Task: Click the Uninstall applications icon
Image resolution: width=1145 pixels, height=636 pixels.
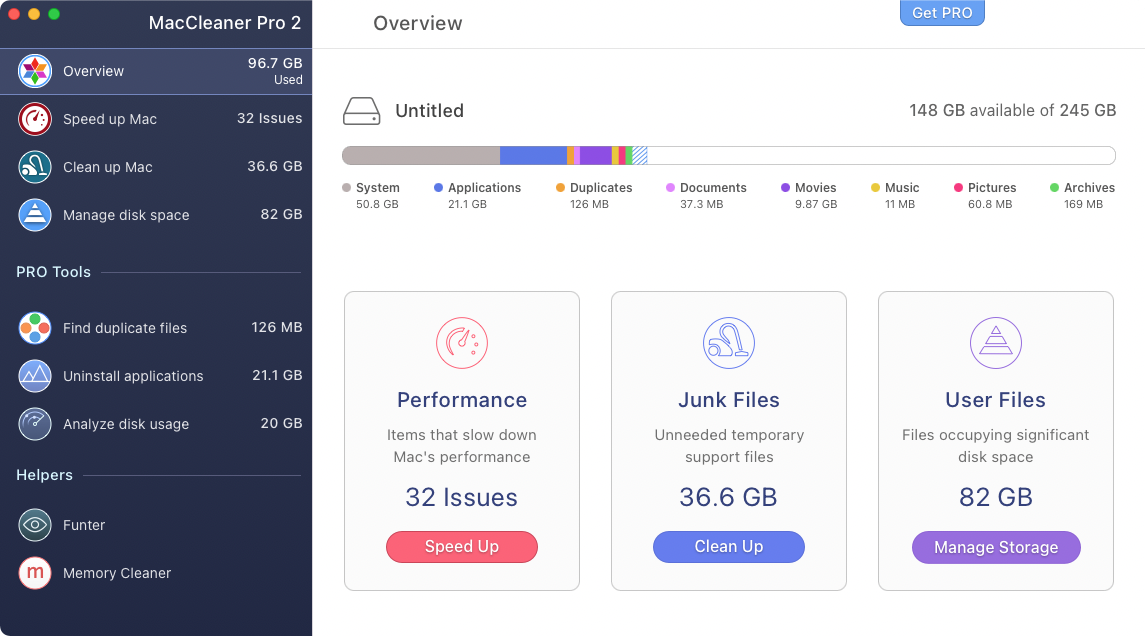Action: [x=35, y=376]
